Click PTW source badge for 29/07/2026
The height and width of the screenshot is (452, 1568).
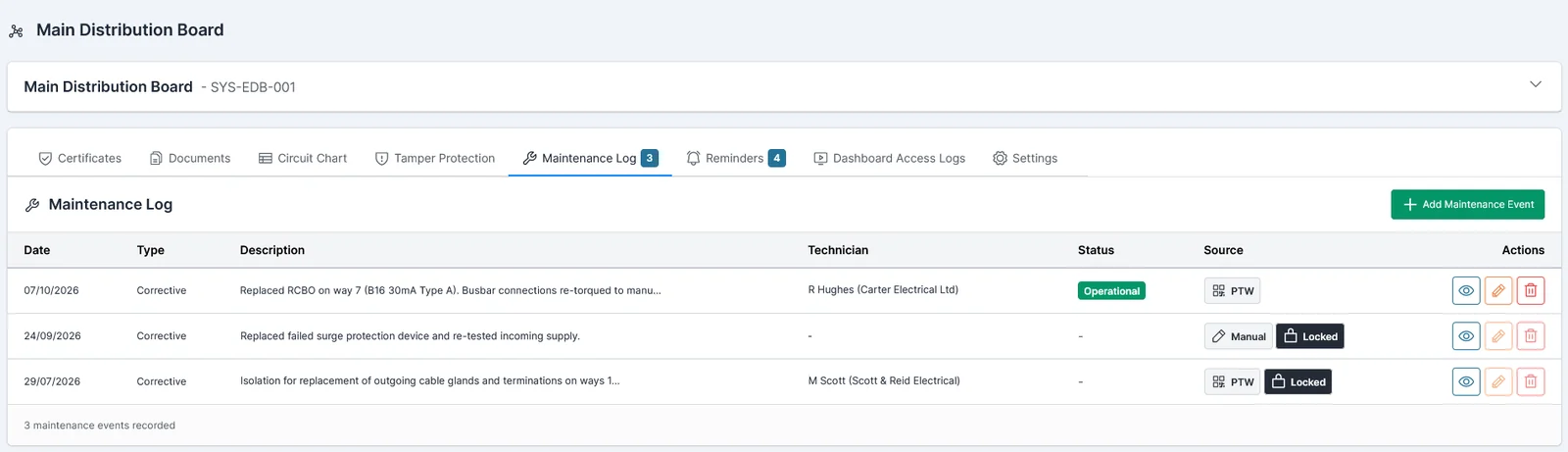point(1232,381)
